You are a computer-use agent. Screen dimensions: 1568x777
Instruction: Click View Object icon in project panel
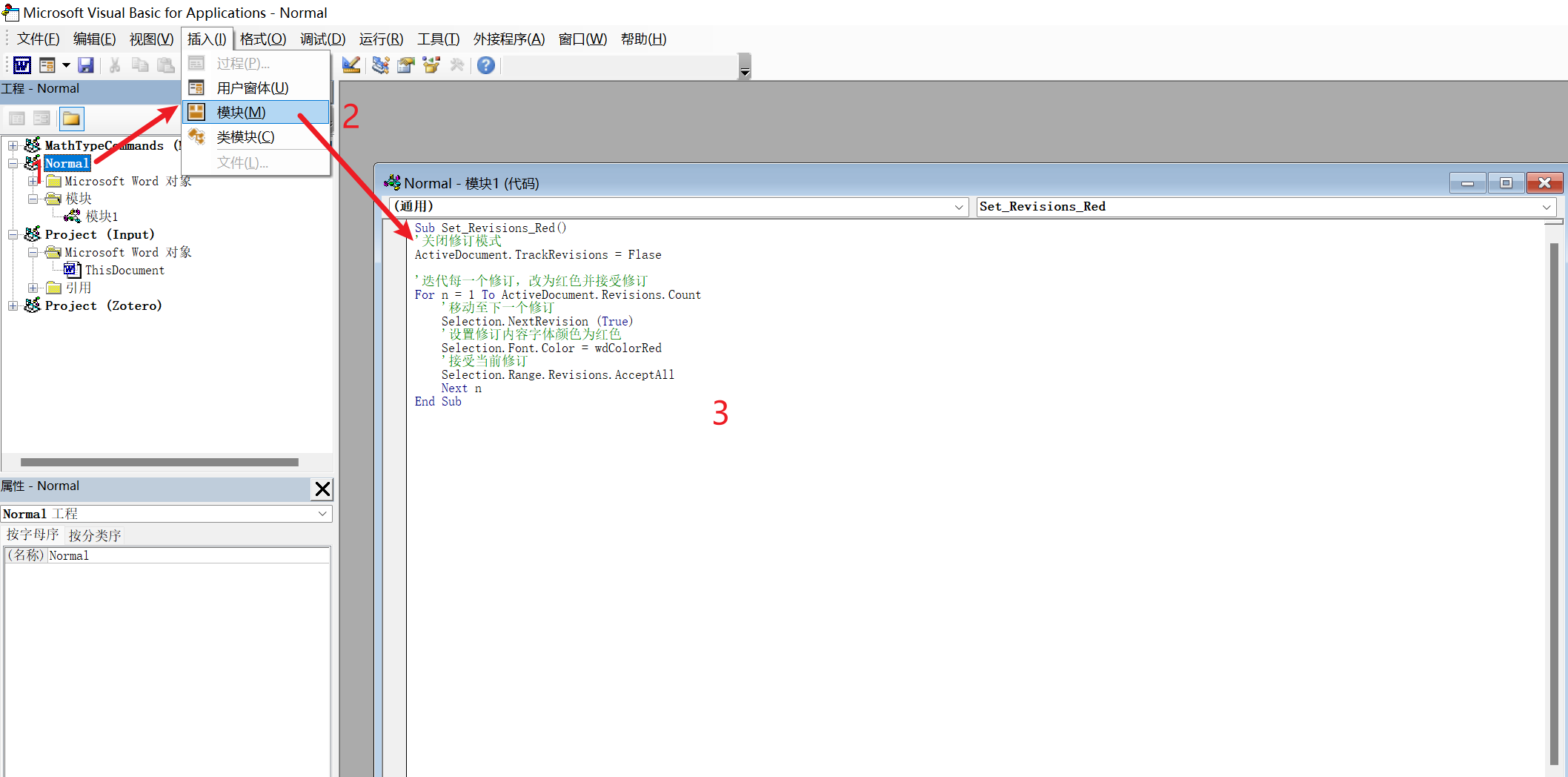click(42, 119)
